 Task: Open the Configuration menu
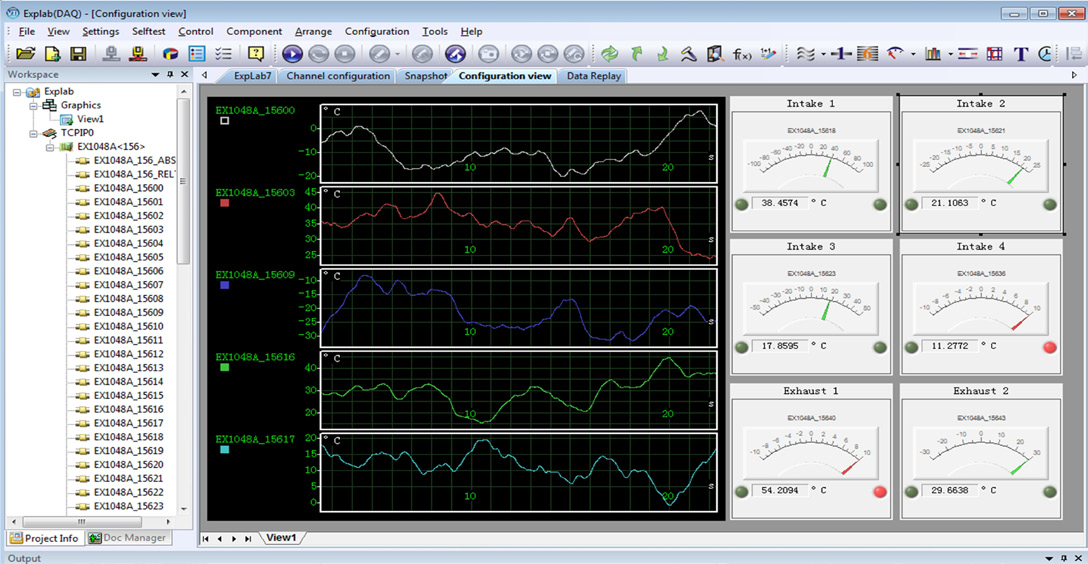tap(377, 31)
